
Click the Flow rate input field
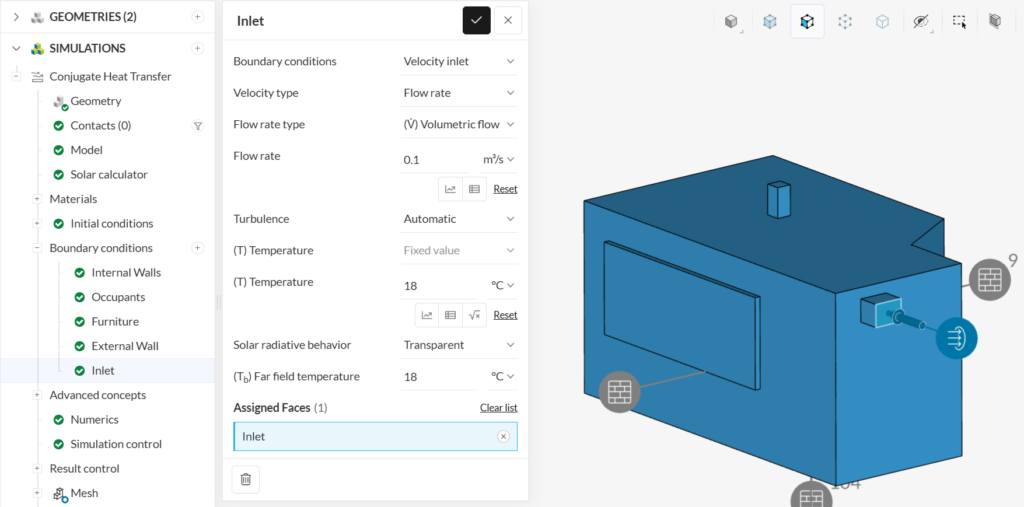434,159
